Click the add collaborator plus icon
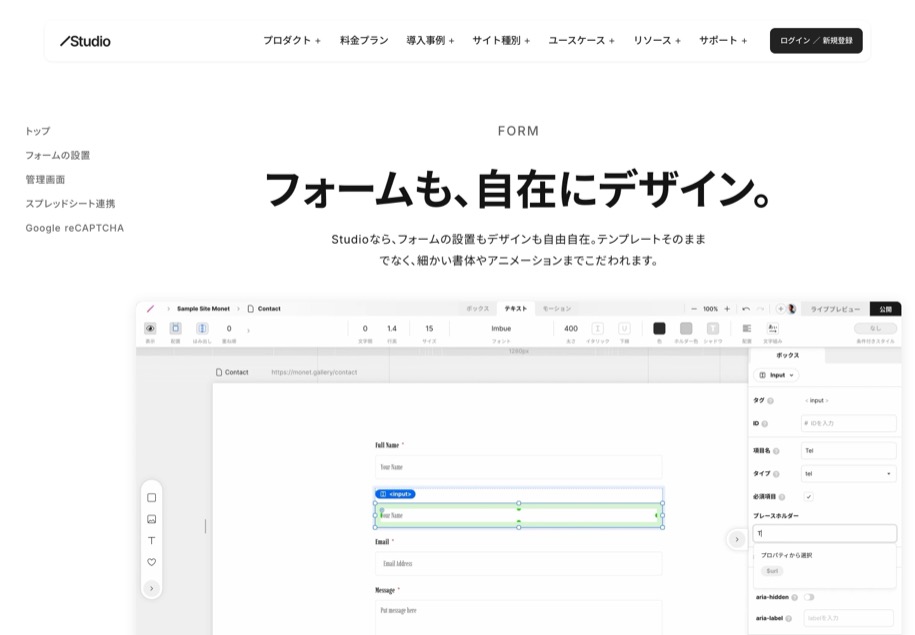The image size is (915, 635). coord(780,309)
